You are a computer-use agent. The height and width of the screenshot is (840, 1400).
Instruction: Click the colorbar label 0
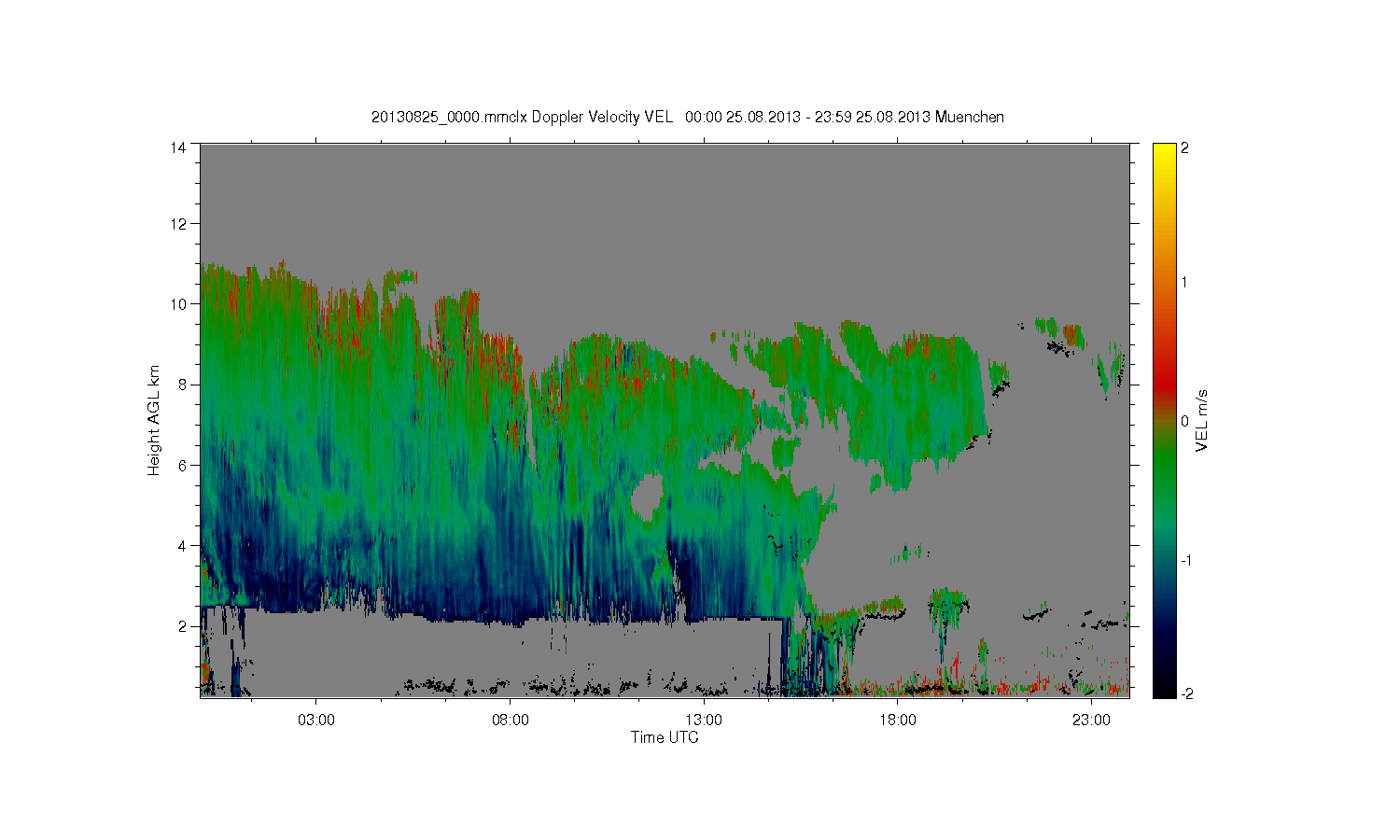coord(1185,422)
